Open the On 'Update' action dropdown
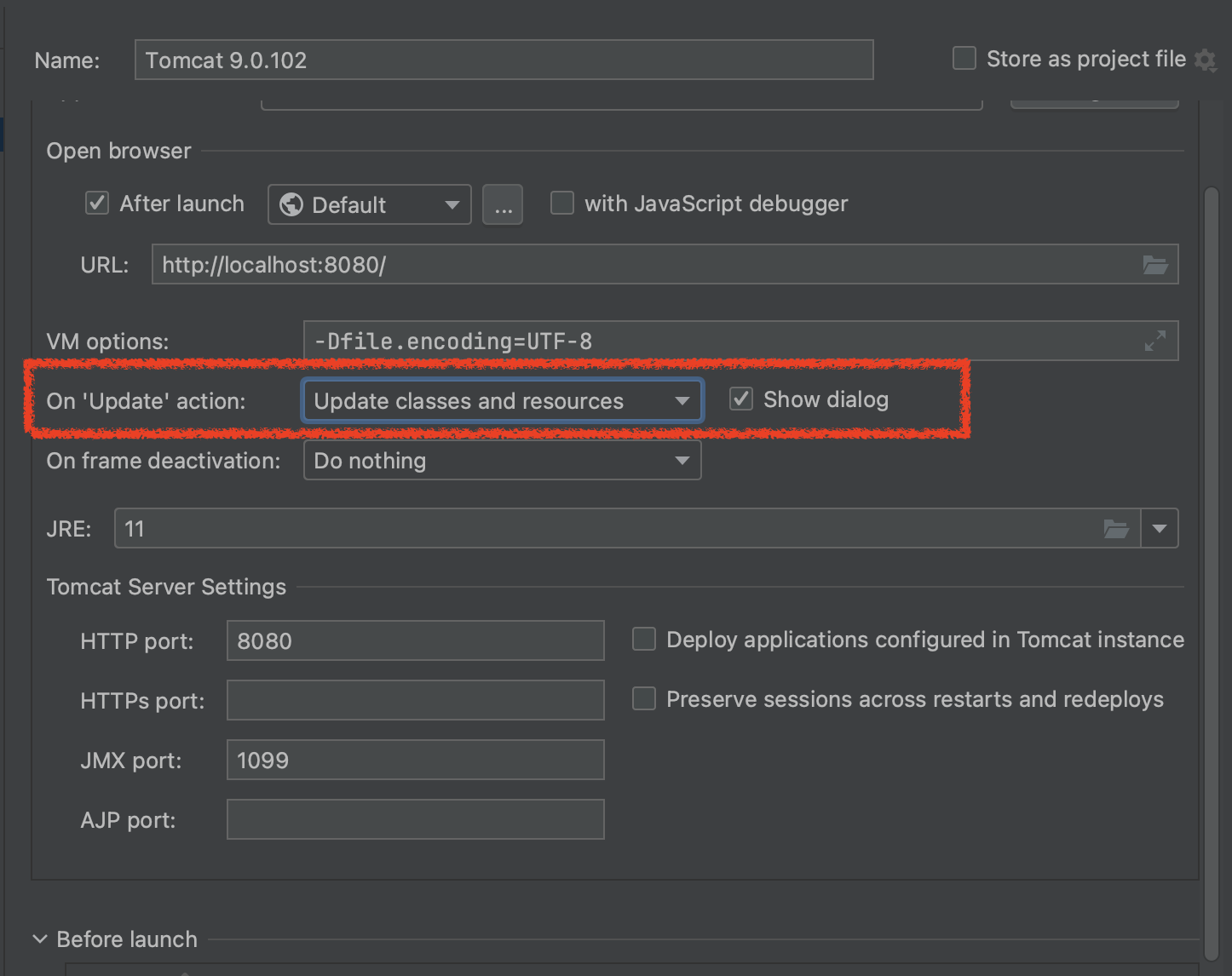 pos(503,400)
